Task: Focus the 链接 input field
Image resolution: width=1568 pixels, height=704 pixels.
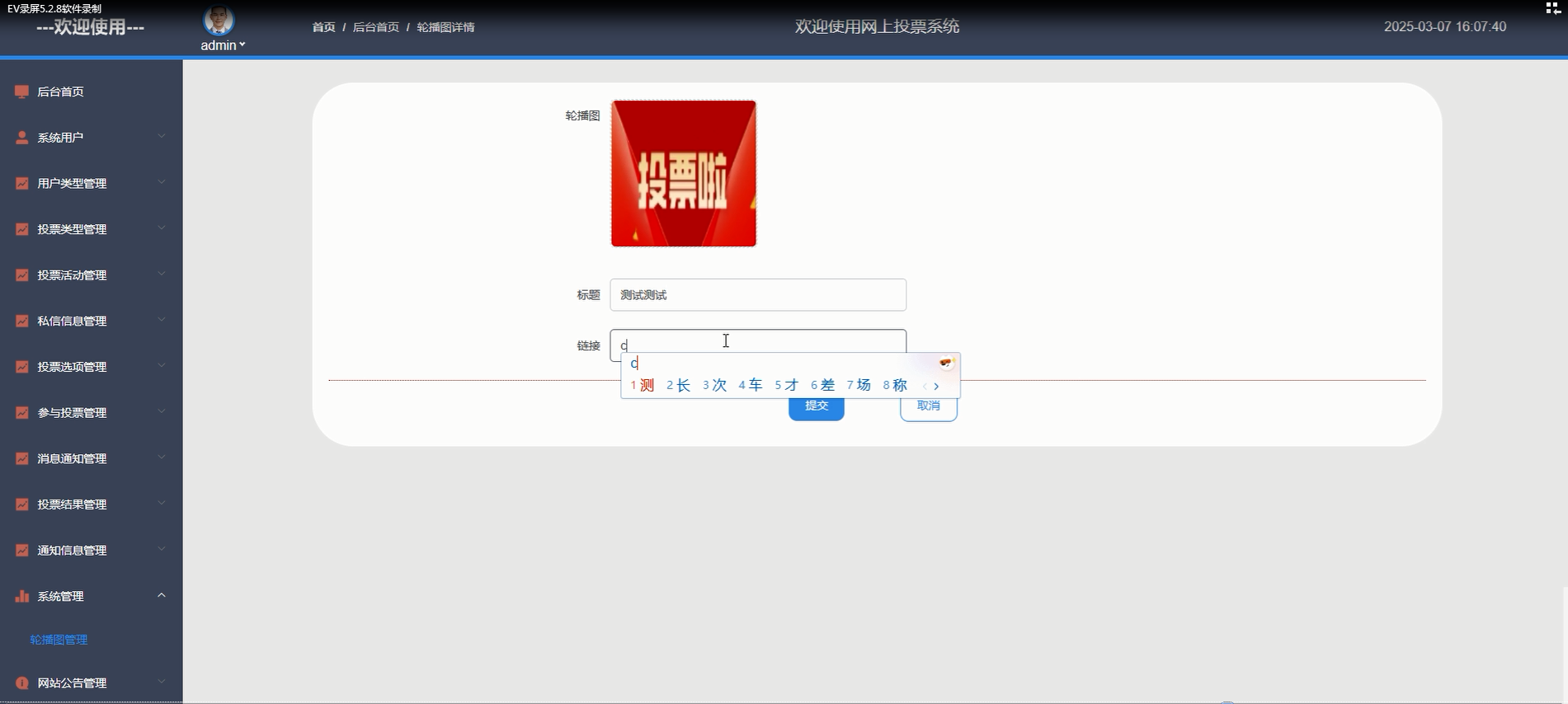Action: click(x=758, y=345)
